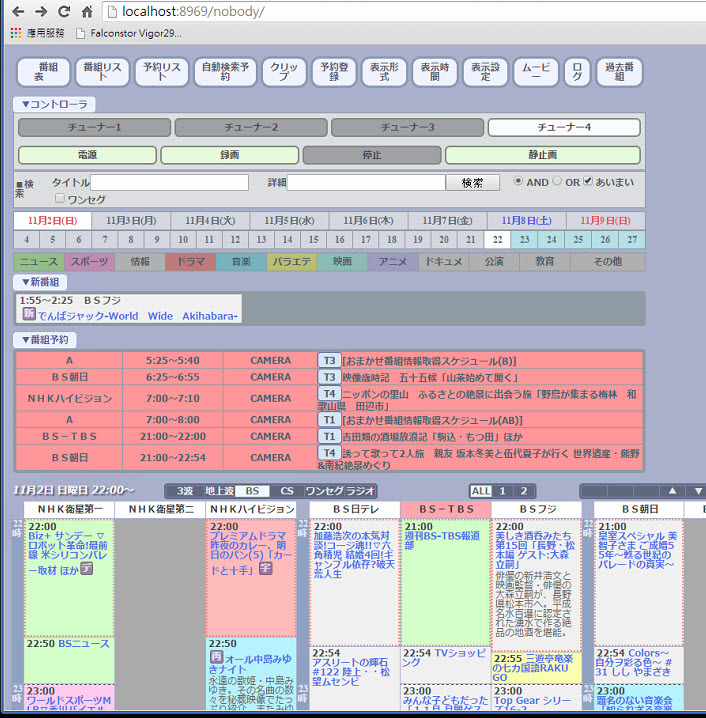
Task: Select the AND radio button
Action: point(518,181)
